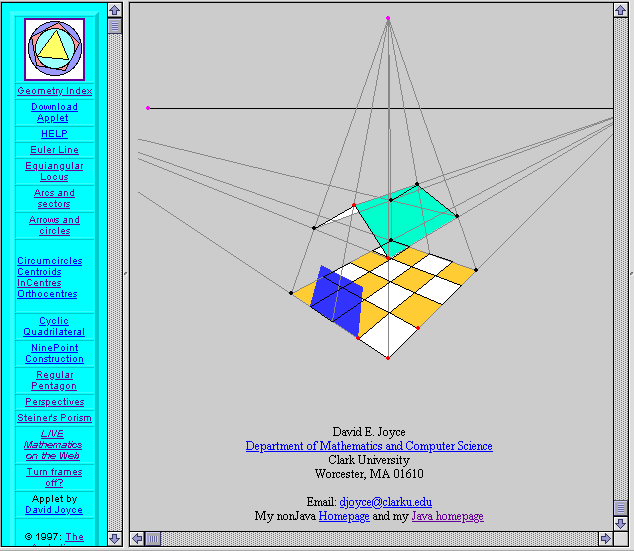The height and width of the screenshot is (551, 634).
Task: Open the Steiner's Porism link
Action: click(55, 418)
